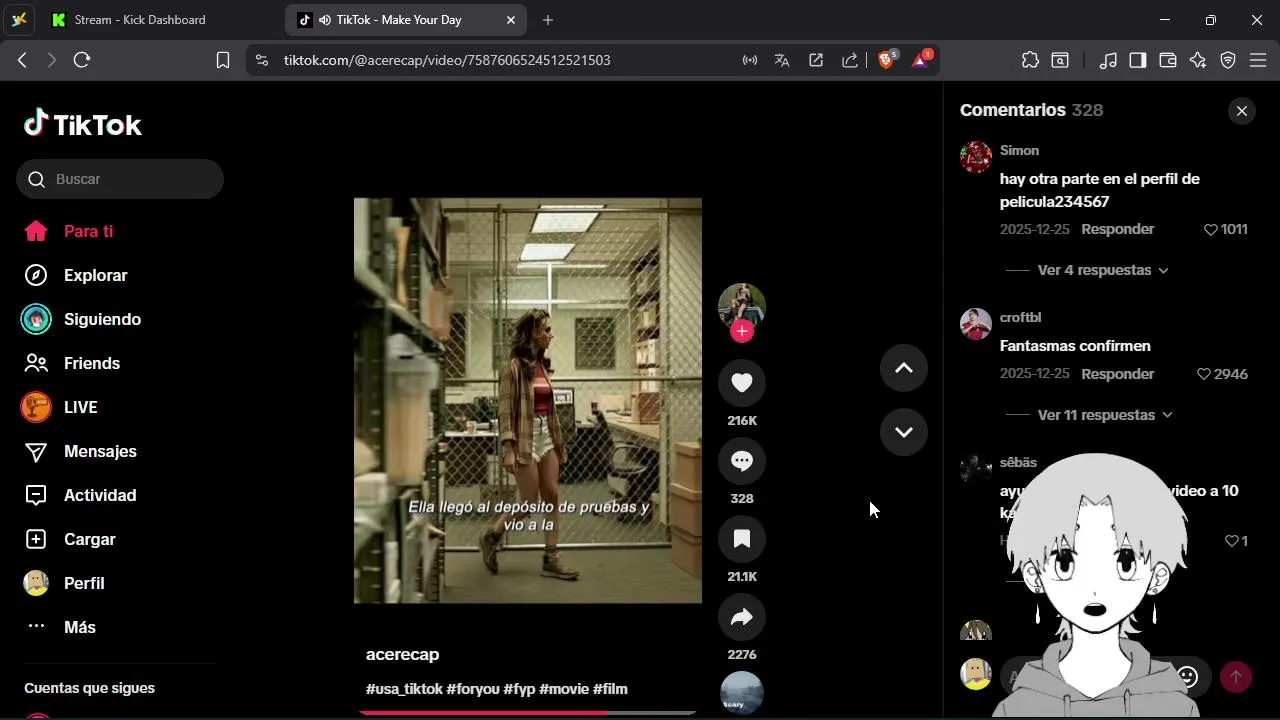
Task: Close the TikTok browser tab
Action: pos(511,20)
